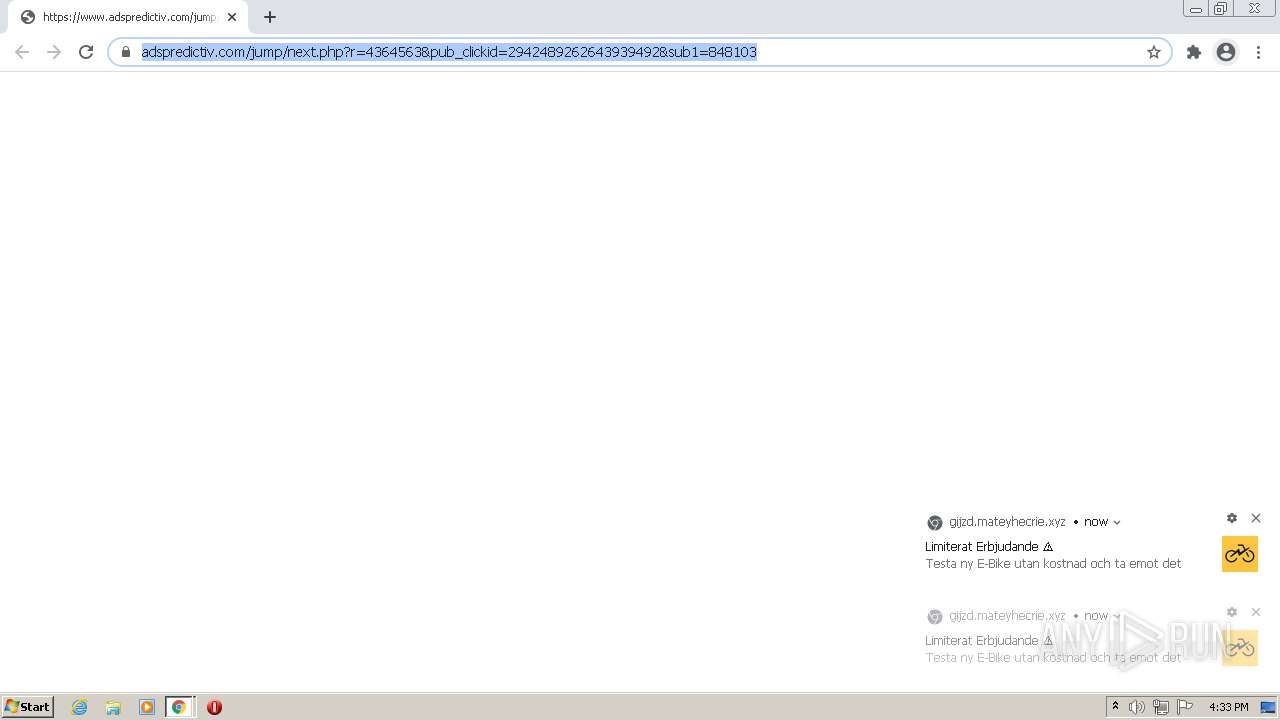Select the adspredictiv.com tab
1280x720 pixels.
(128, 17)
